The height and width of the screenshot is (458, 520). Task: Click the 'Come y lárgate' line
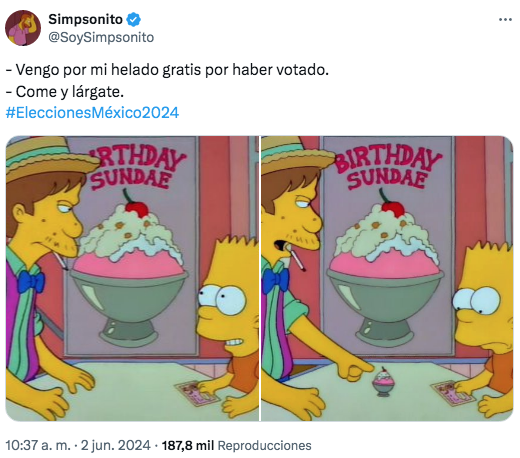[x=65, y=92]
